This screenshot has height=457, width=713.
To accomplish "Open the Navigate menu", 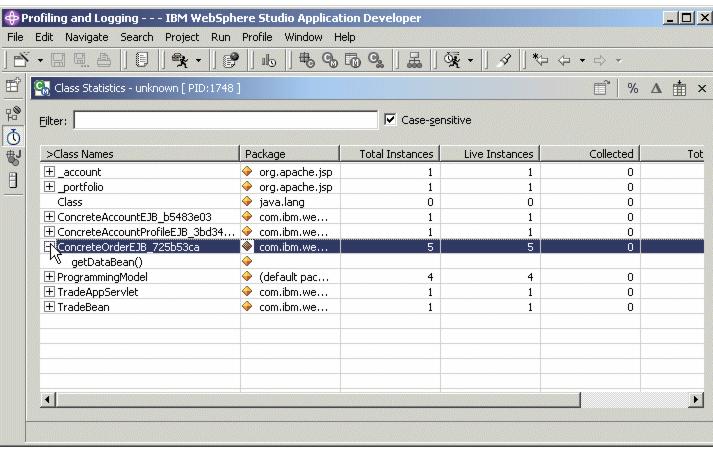I will 86,37.
